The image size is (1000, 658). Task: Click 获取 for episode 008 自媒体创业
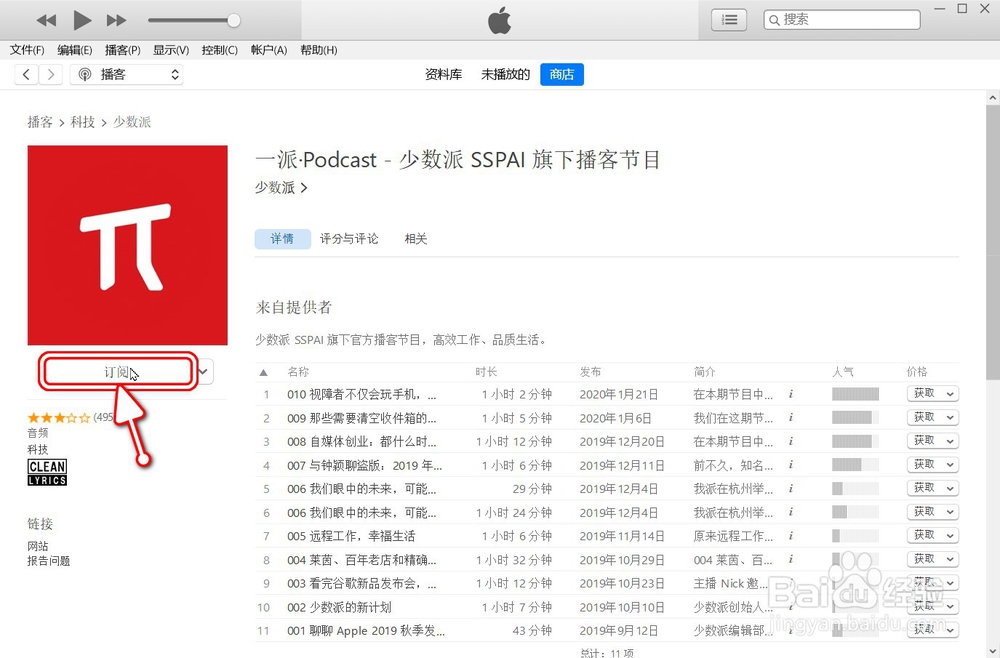tap(924, 441)
